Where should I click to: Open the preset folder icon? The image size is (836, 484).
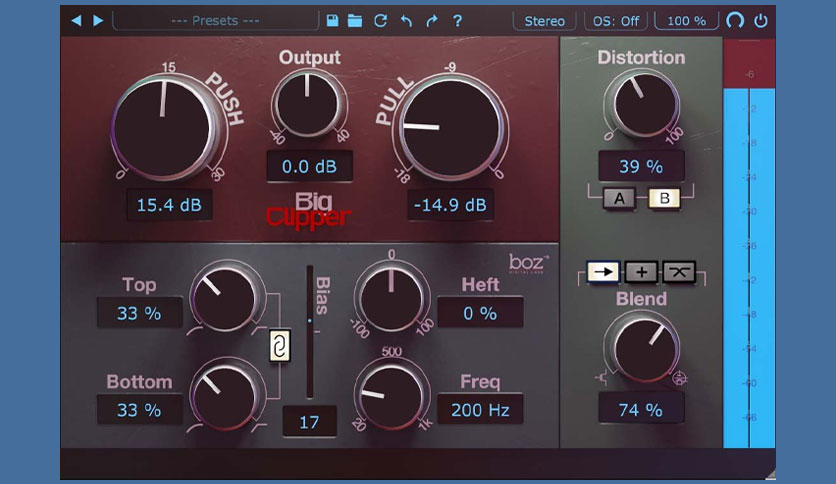pyautogui.click(x=355, y=20)
